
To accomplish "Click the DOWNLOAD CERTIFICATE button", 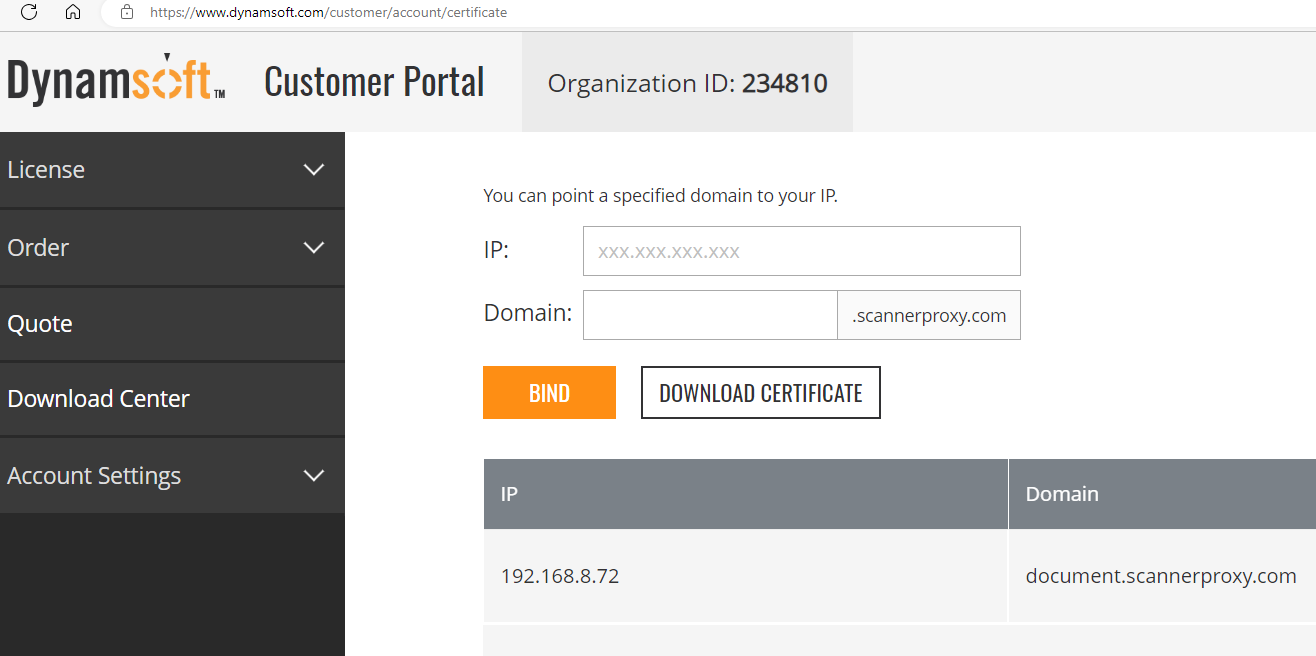I will (x=760, y=393).
